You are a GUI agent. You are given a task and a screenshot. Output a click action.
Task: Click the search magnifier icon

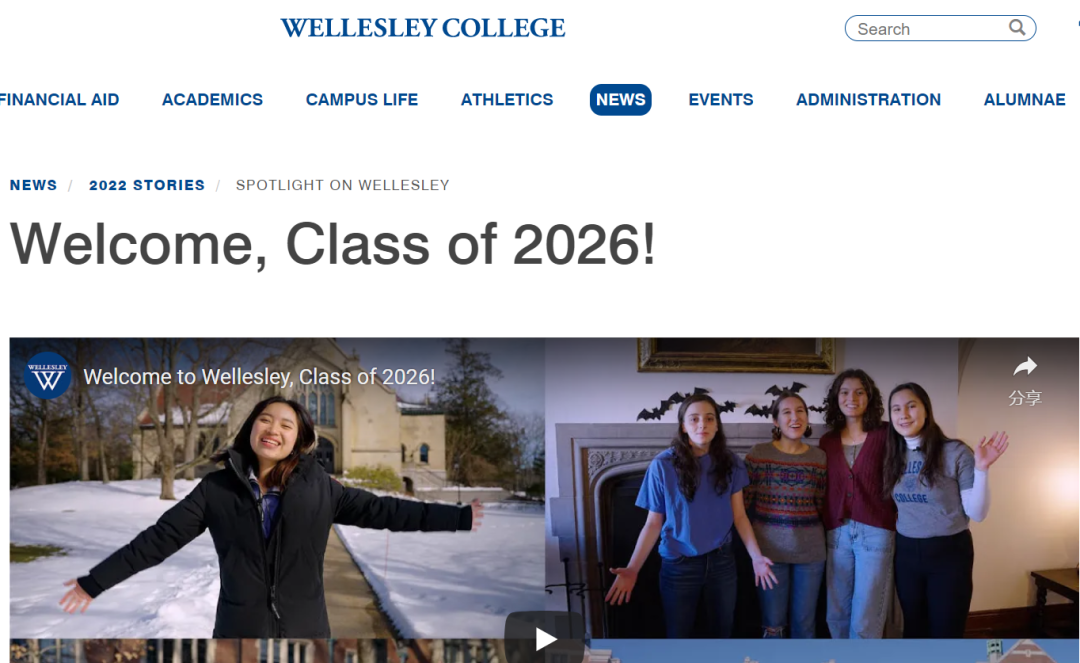click(1017, 28)
